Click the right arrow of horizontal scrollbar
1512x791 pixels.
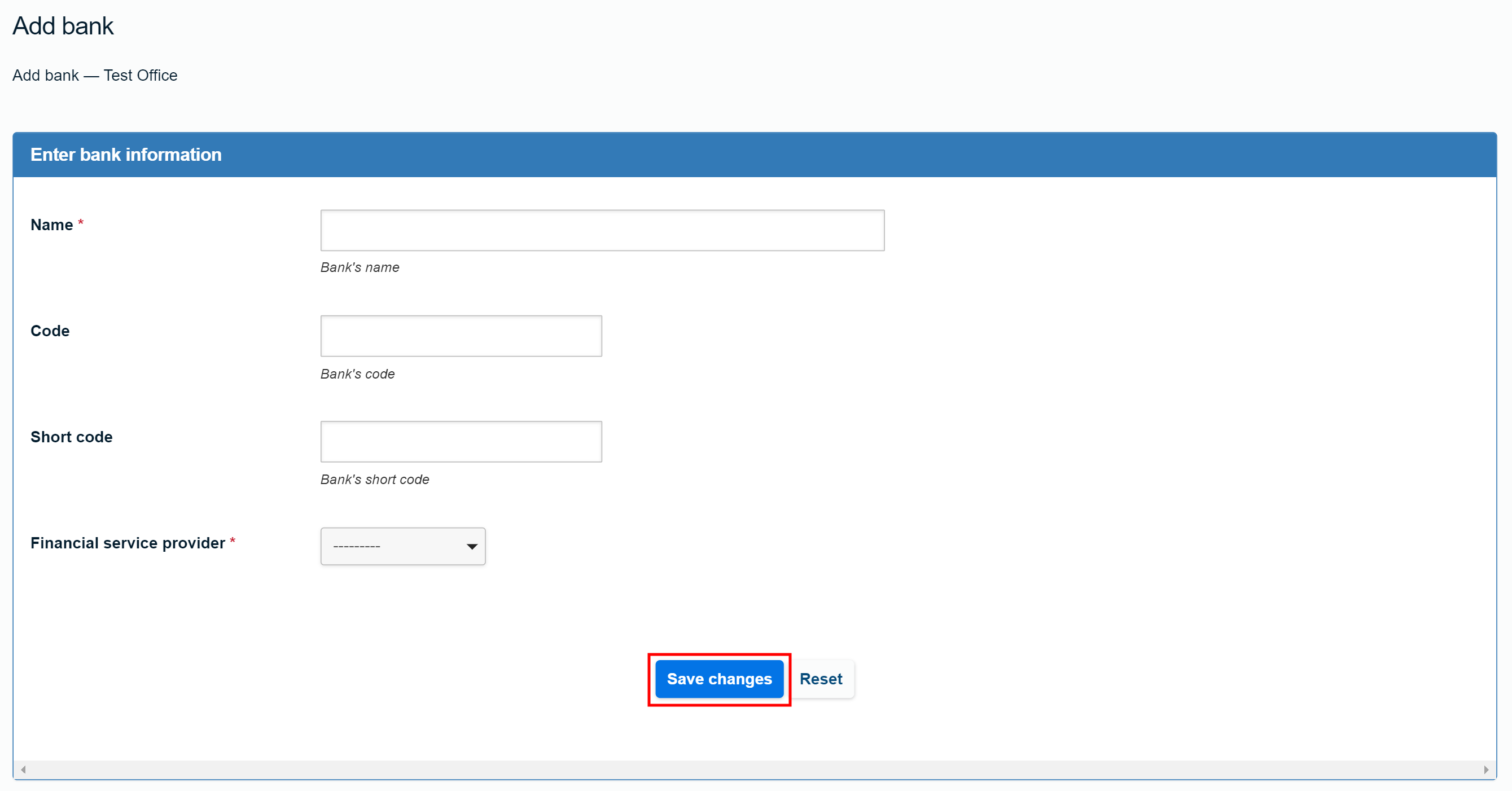click(1485, 770)
